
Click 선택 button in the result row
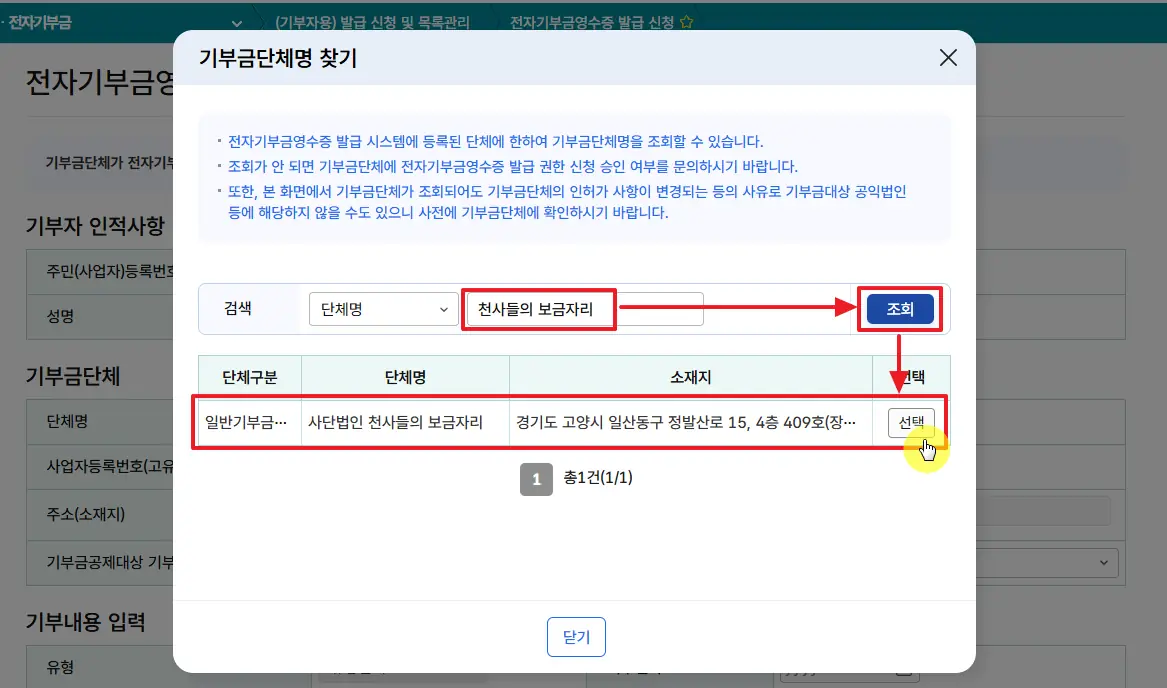coord(910,423)
